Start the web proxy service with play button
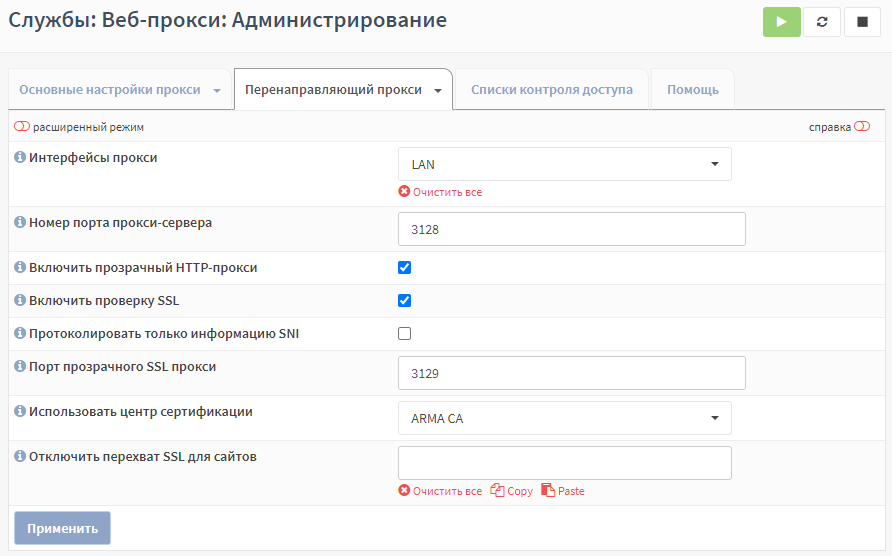Viewport: 892px width, 556px height. point(782,22)
